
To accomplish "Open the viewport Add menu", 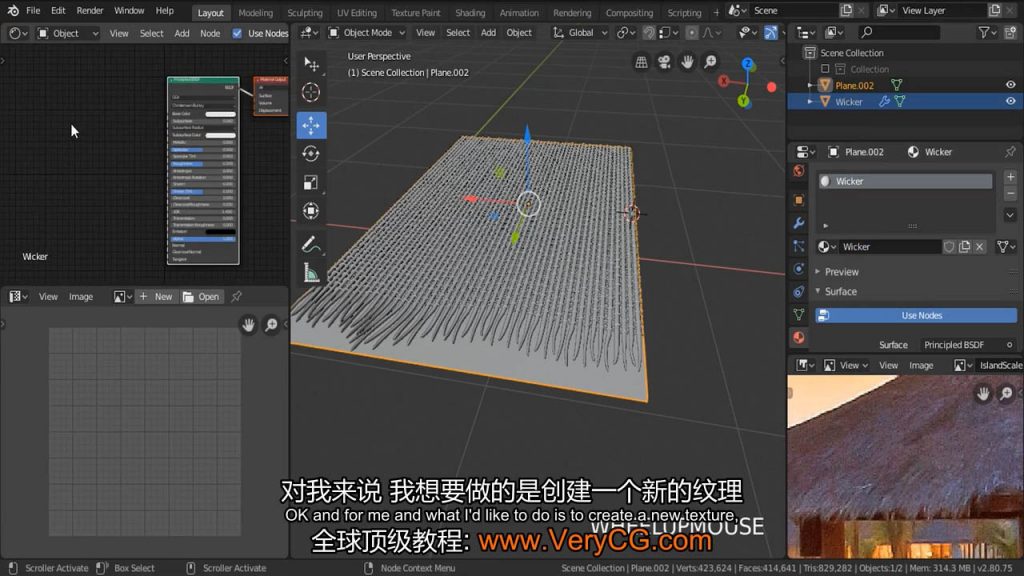I will point(488,32).
